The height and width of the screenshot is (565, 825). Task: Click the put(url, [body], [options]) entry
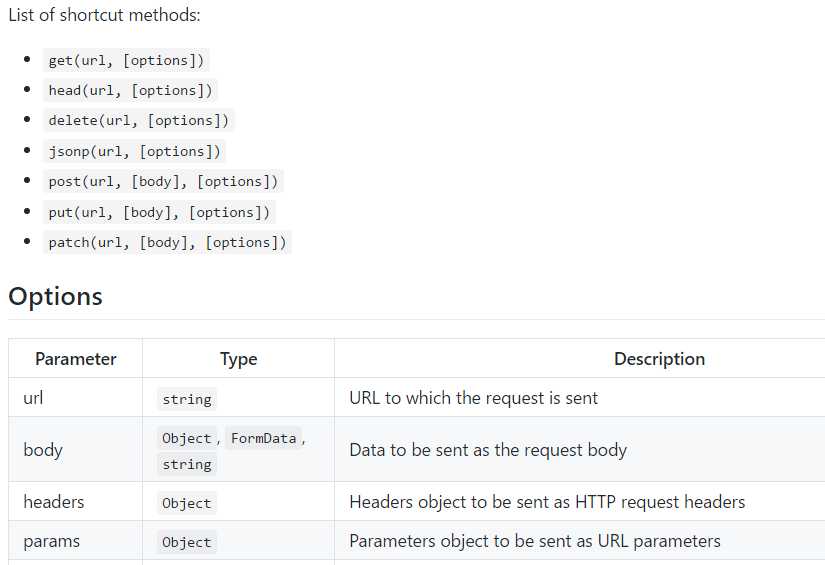(159, 212)
